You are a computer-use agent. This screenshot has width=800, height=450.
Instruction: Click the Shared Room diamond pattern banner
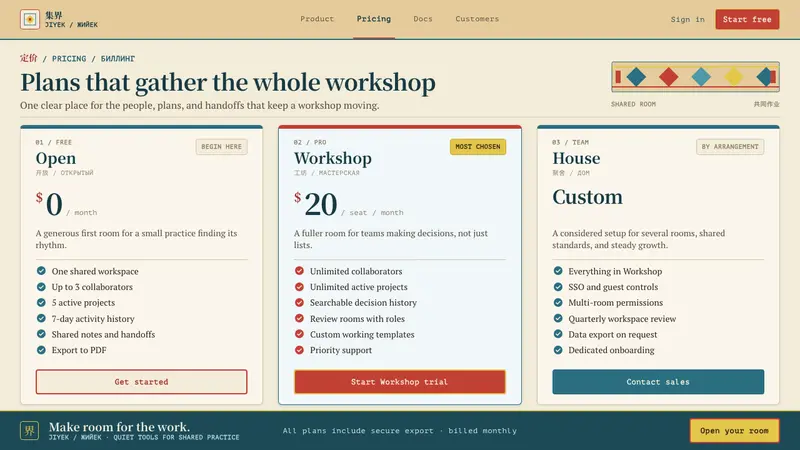coord(695,77)
